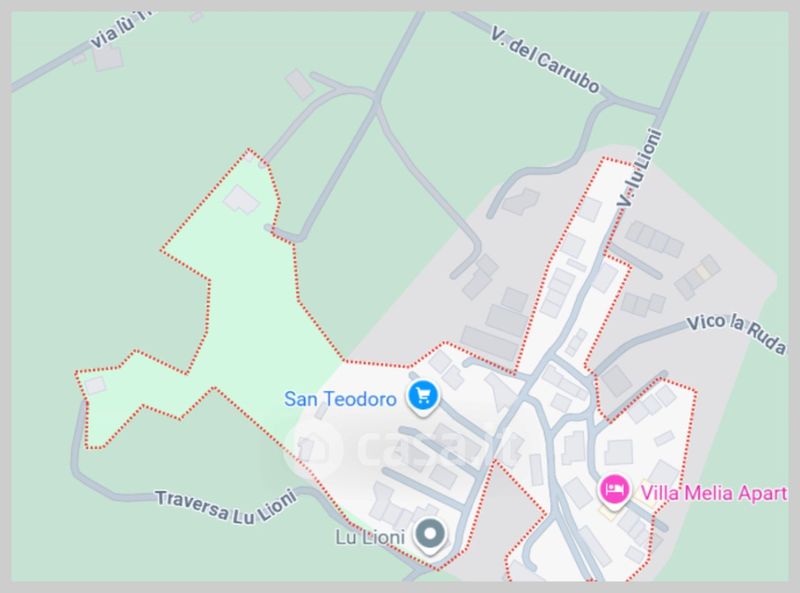The width and height of the screenshot is (800, 593).
Task: Open the Villa Melia Apart label
Action: 714,493
